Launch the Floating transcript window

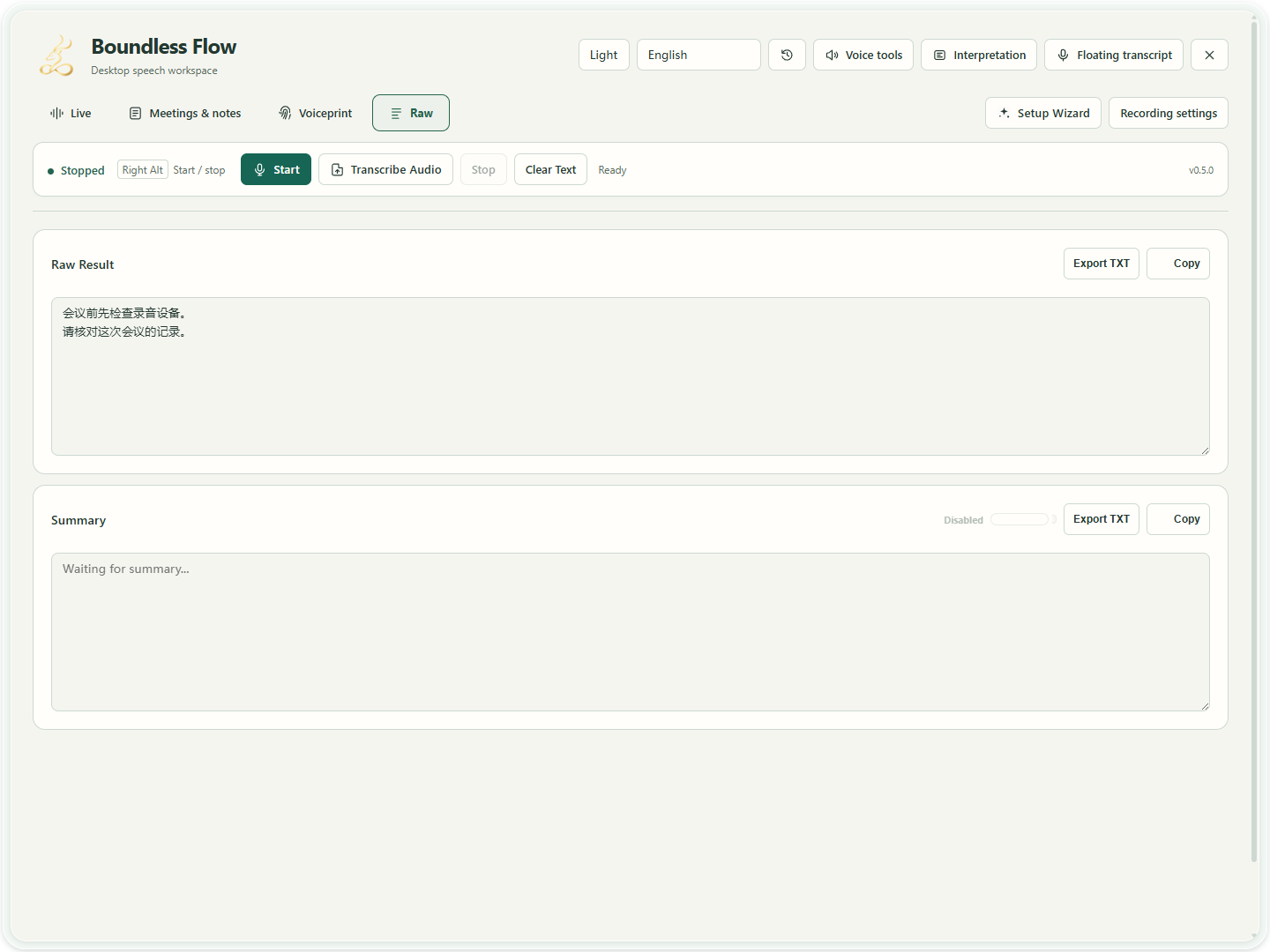coord(1114,55)
